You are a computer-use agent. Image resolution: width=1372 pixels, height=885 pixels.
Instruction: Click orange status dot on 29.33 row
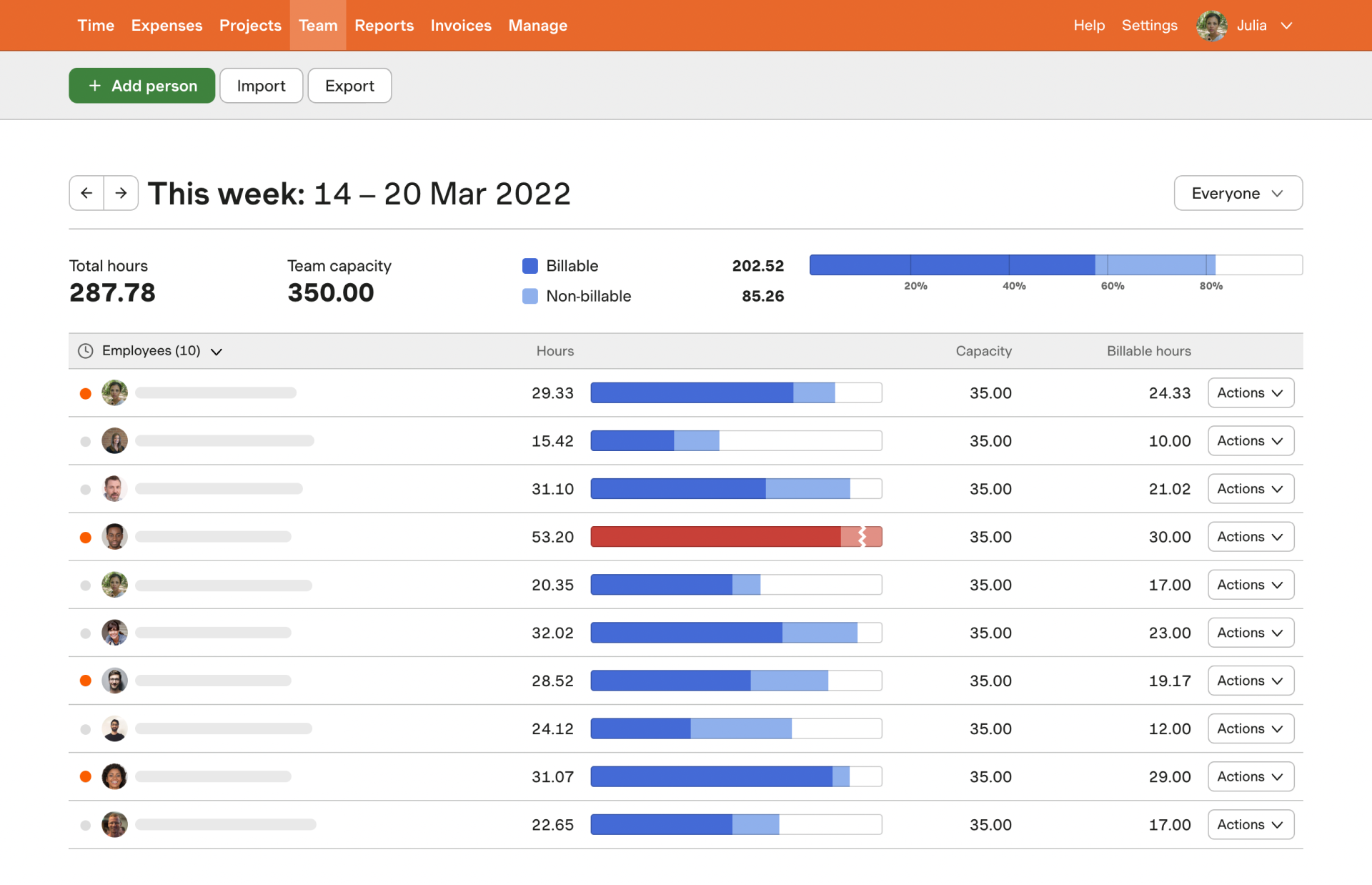coord(86,393)
